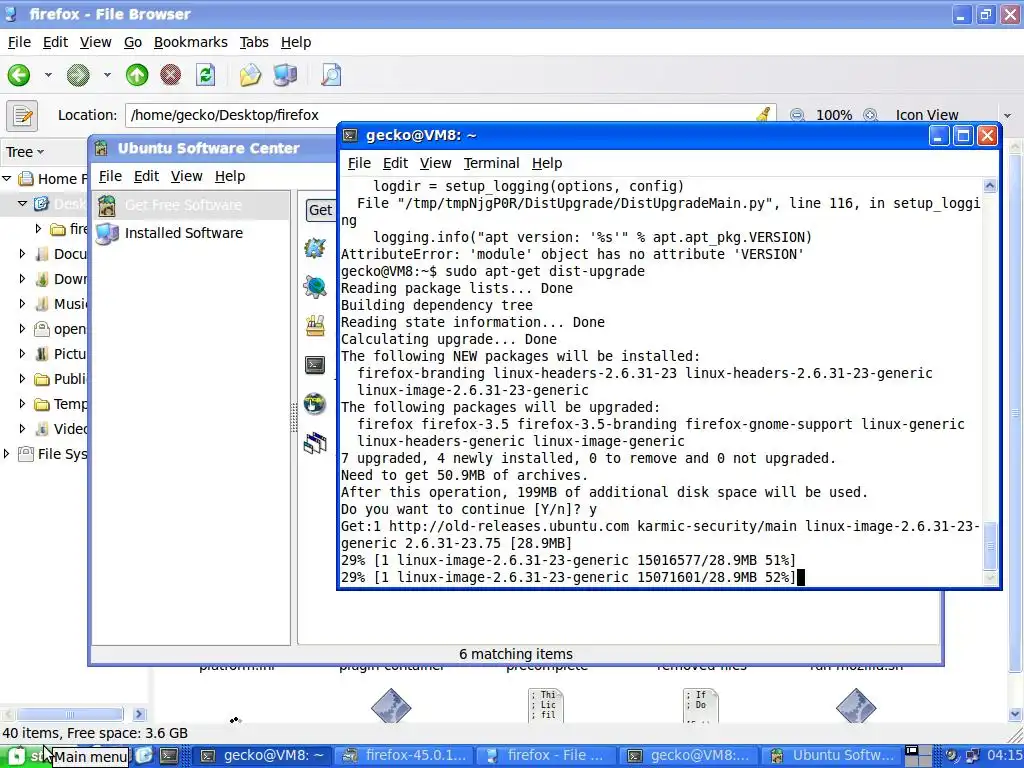Open the file Search toolbar icon
This screenshot has height=768, width=1024.
tap(331, 75)
